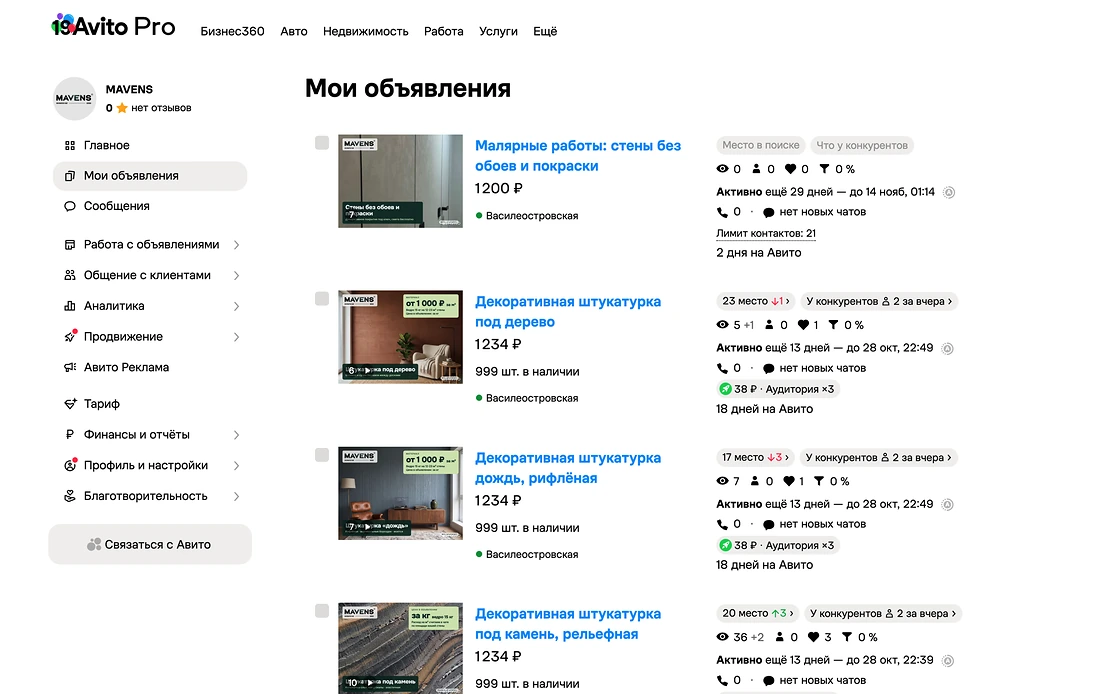
Task: Open listing Декоративная штукатурка под камень, рельефная
Action: tap(568, 624)
